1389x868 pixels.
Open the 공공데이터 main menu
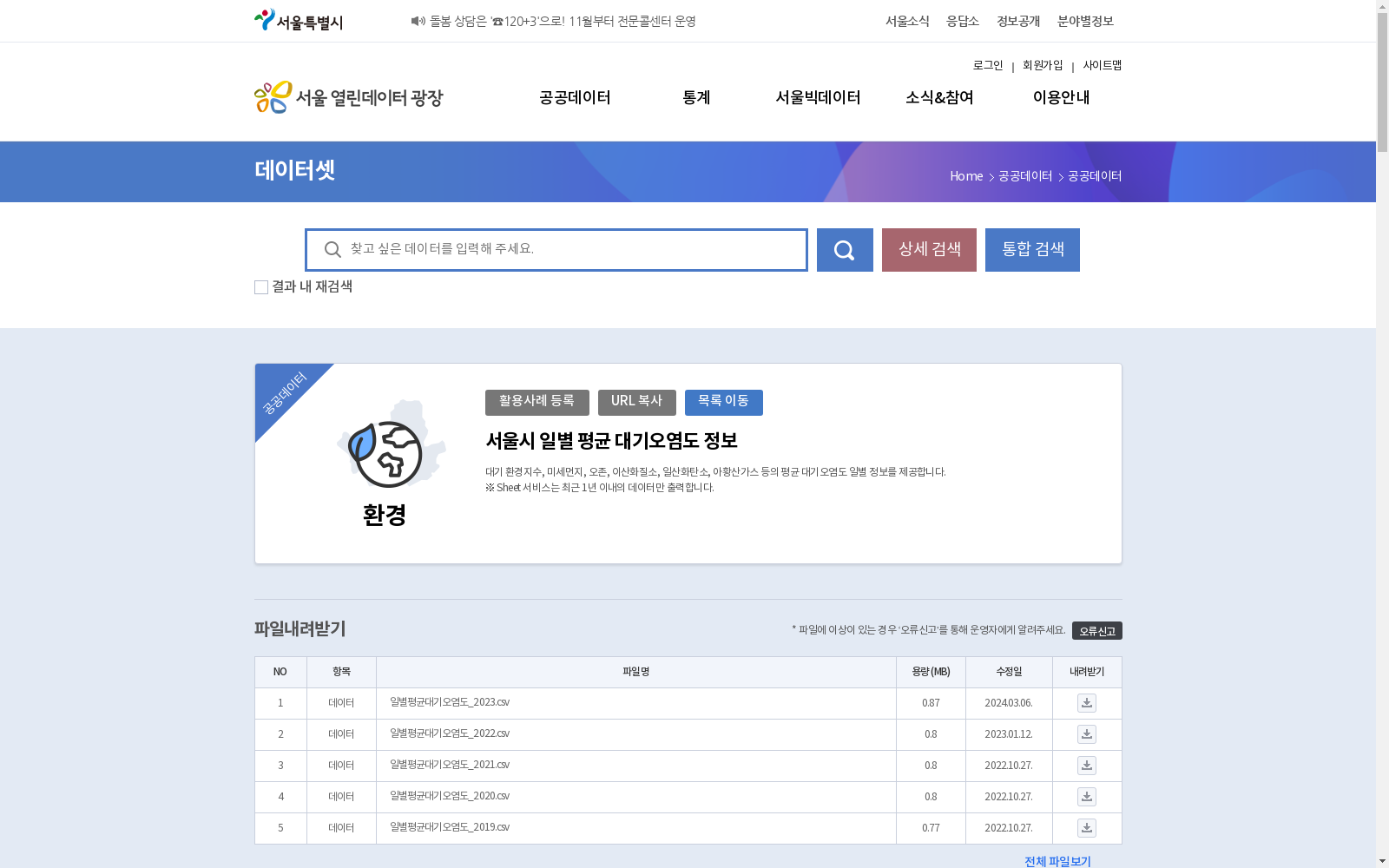point(575,98)
